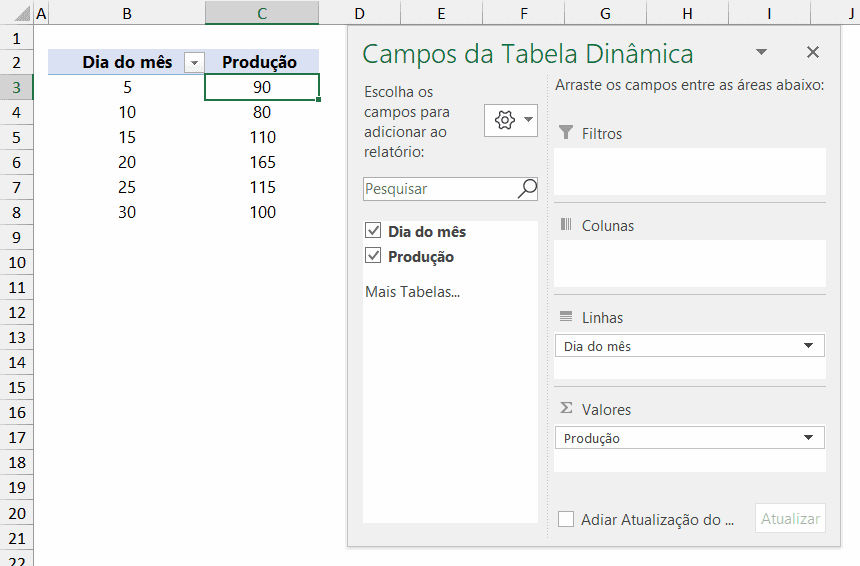Image resolution: width=860 pixels, height=566 pixels.
Task: Select cell with value 80
Action: click(262, 112)
